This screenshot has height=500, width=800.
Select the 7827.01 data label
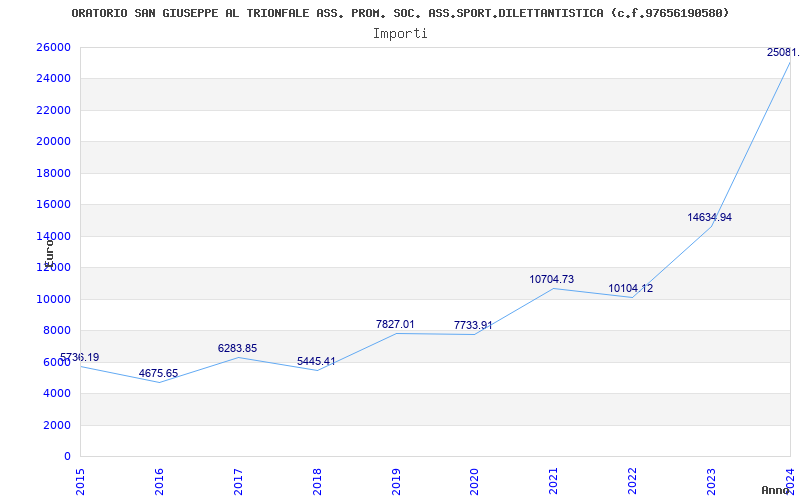pyautogui.click(x=394, y=324)
